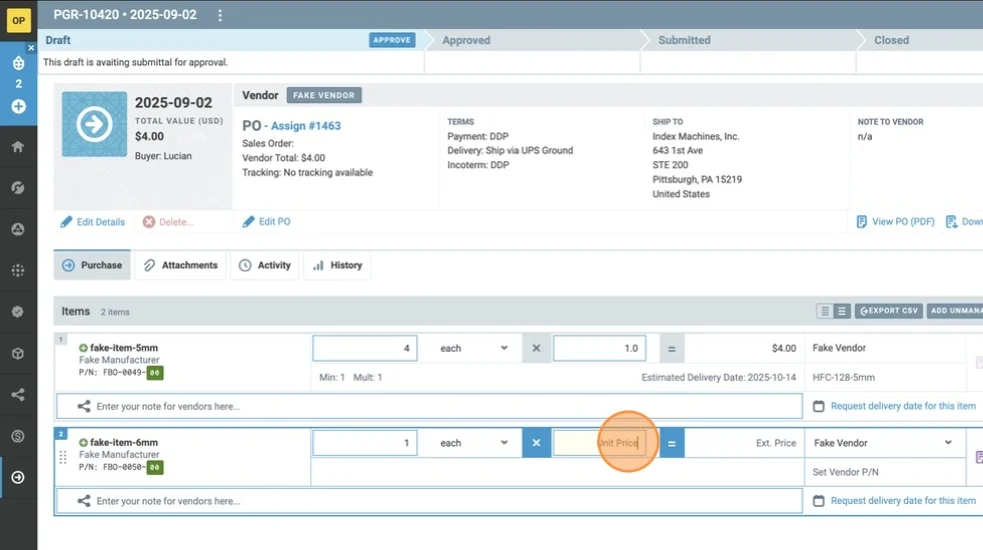Click the dollar sign icon in the sidebar
The width and height of the screenshot is (983, 550).
click(x=18, y=436)
